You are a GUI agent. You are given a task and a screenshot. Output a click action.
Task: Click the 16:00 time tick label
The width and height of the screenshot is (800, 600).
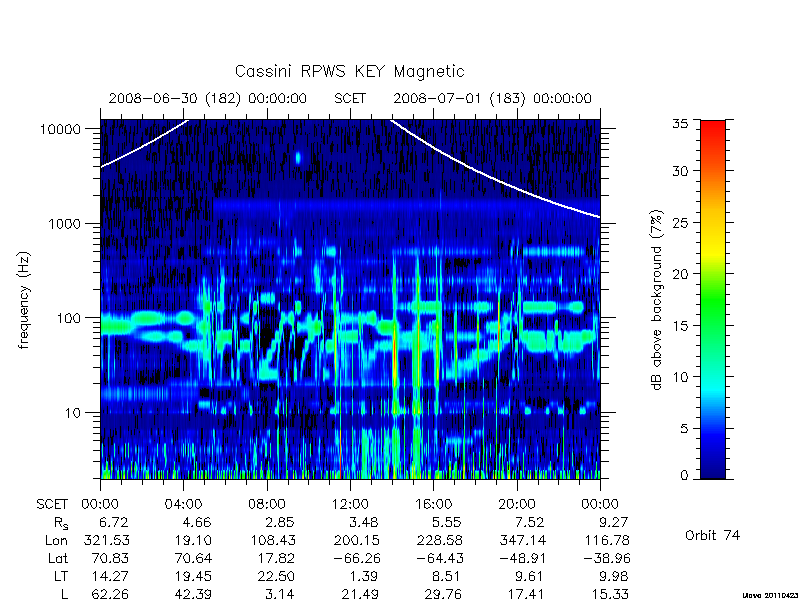tap(433, 505)
